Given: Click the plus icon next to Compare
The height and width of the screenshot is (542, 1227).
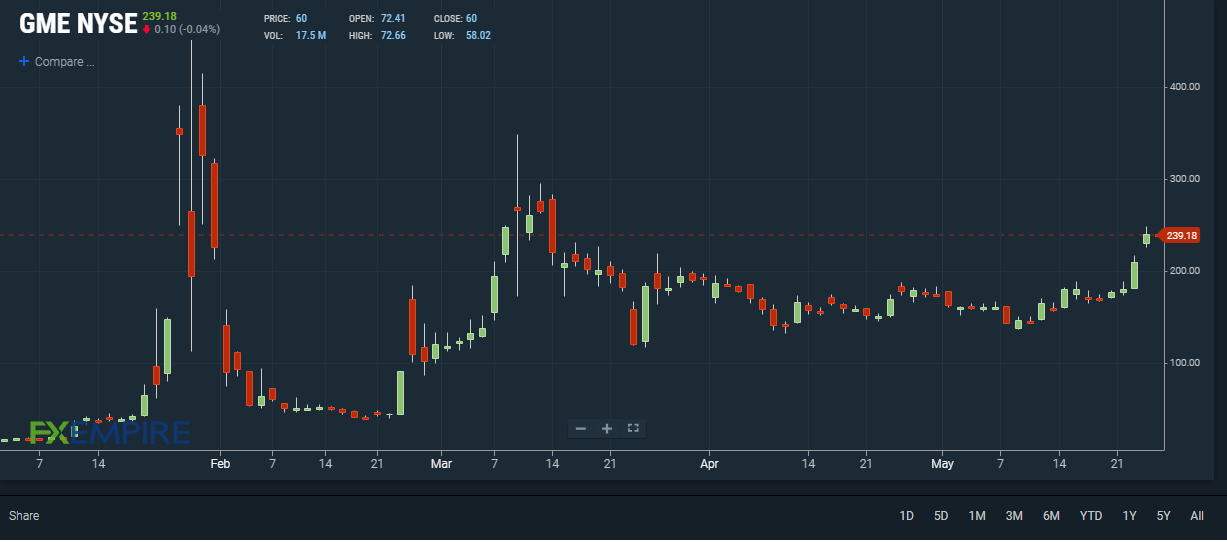Looking at the screenshot, I should click(24, 61).
